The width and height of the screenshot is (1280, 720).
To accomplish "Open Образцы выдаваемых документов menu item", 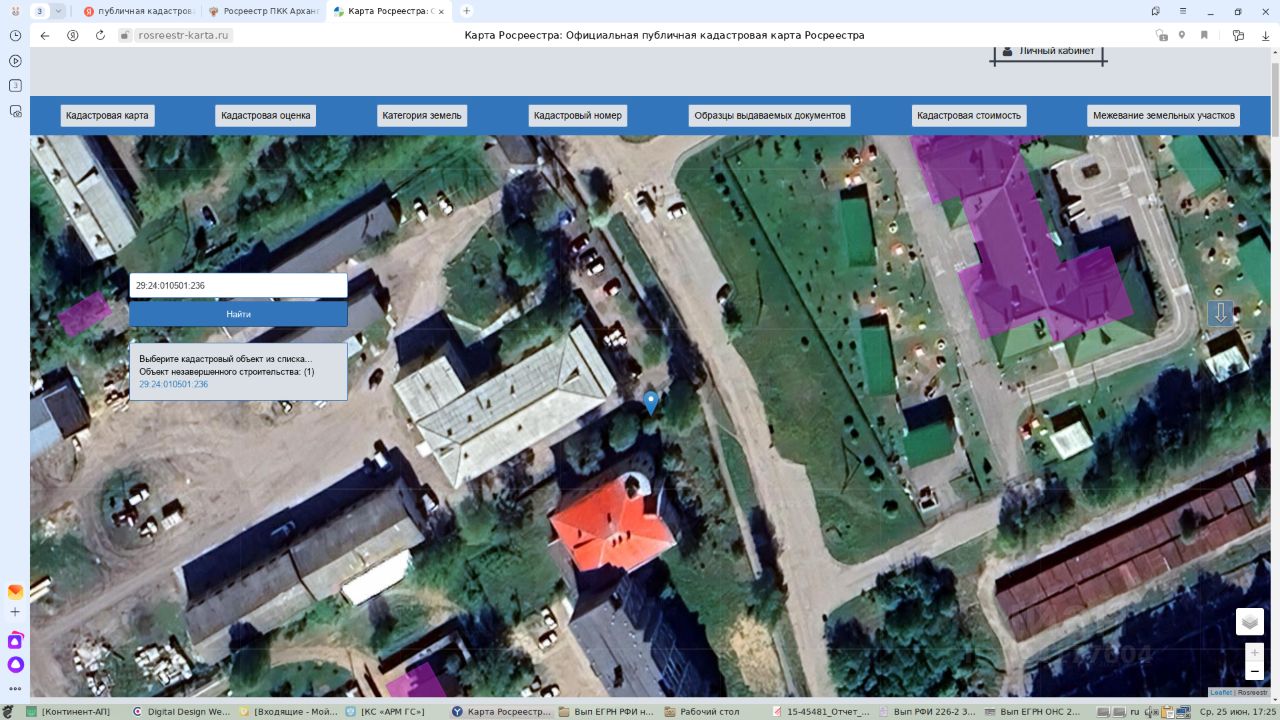I will (x=770, y=116).
